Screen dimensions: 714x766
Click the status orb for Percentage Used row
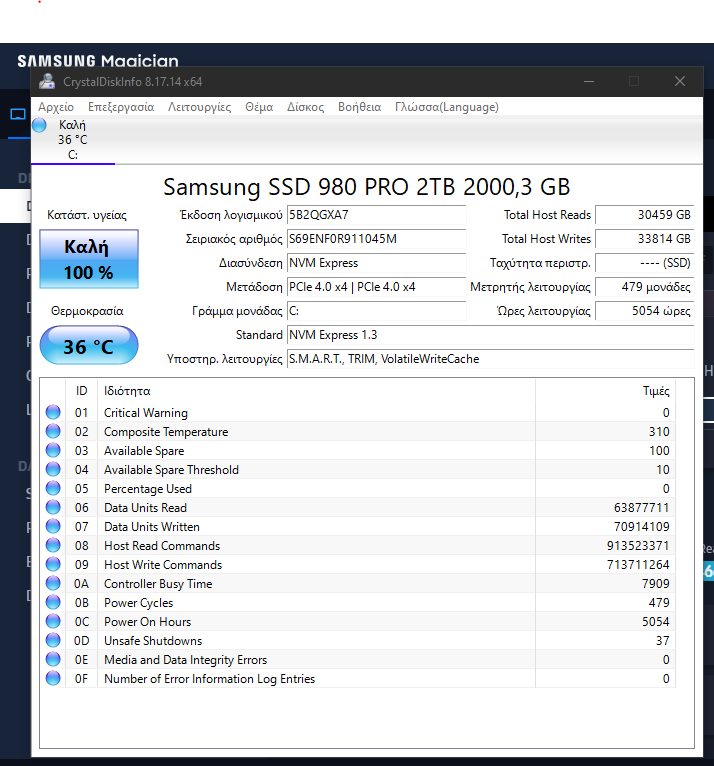pyautogui.click(x=53, y=489)
